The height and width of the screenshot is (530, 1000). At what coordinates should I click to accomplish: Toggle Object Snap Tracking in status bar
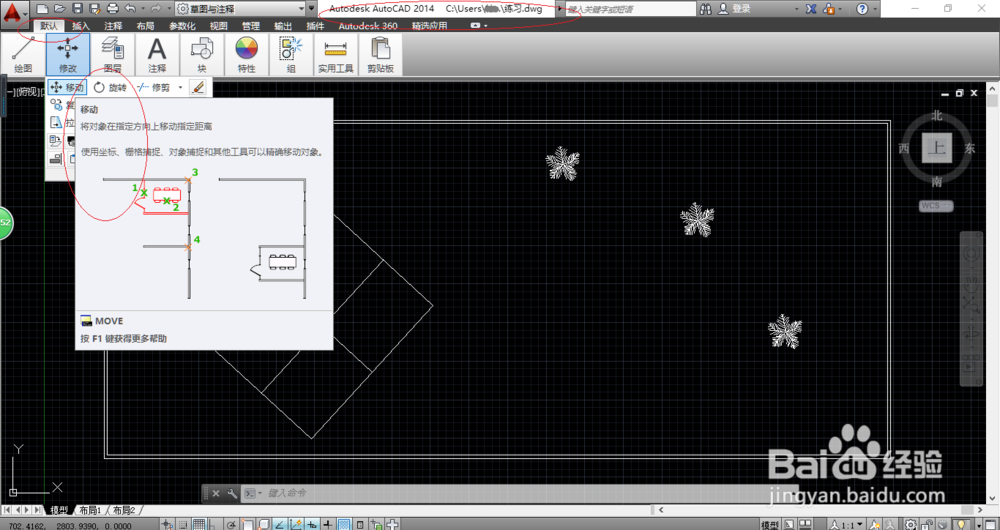pos(280,524)
